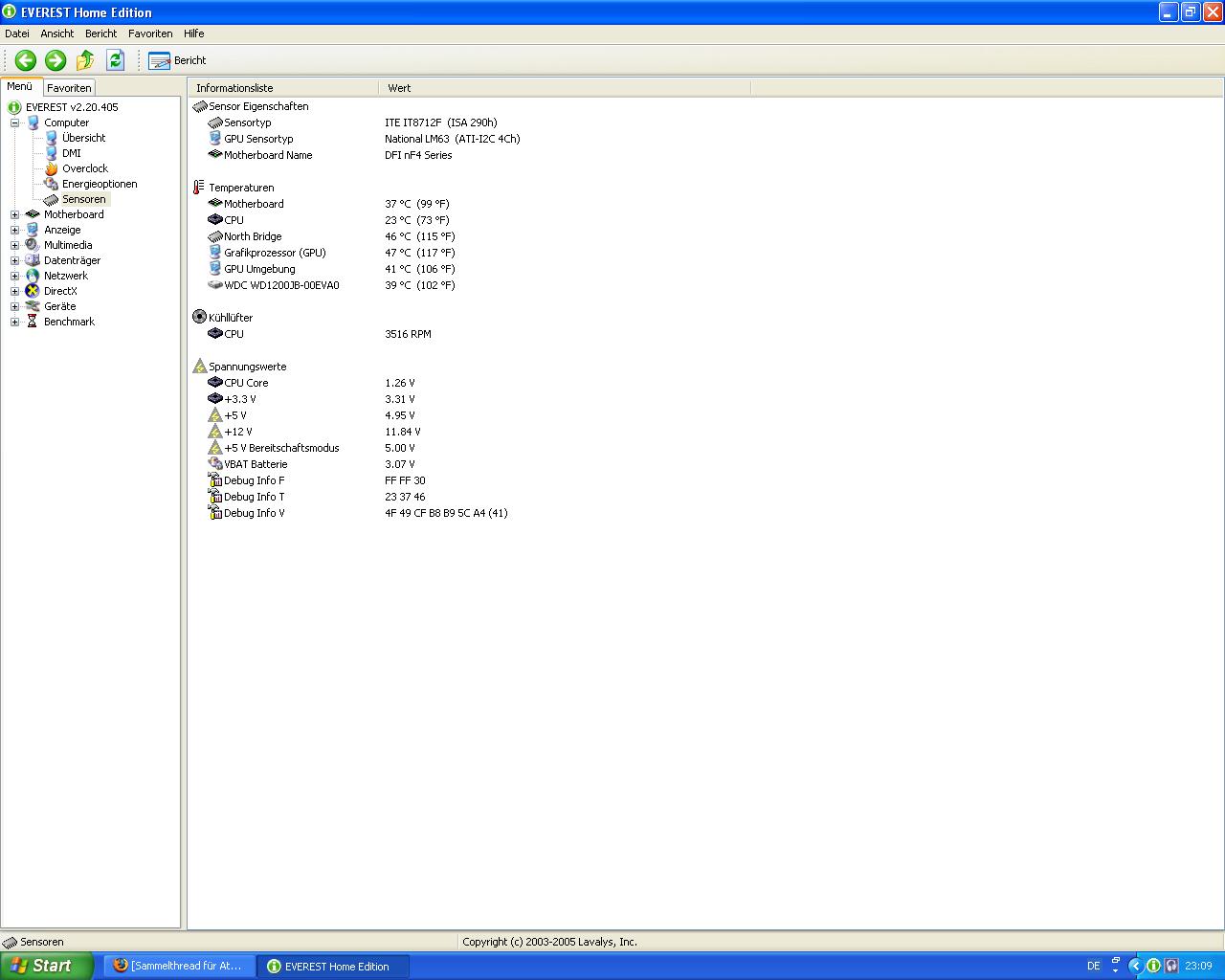The height and width of the screenshot is (980, 1225).
Task: Click the Overclock flame icon
Action: pyautogui.click(x=51, y=168)
